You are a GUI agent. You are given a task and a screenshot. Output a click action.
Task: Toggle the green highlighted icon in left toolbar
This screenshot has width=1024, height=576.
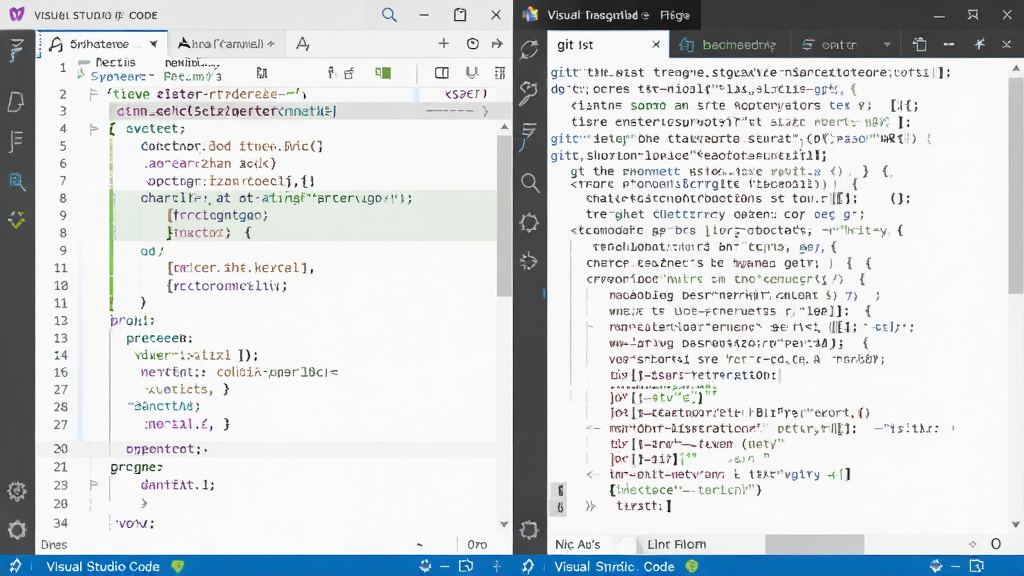[x=383, y=72]
